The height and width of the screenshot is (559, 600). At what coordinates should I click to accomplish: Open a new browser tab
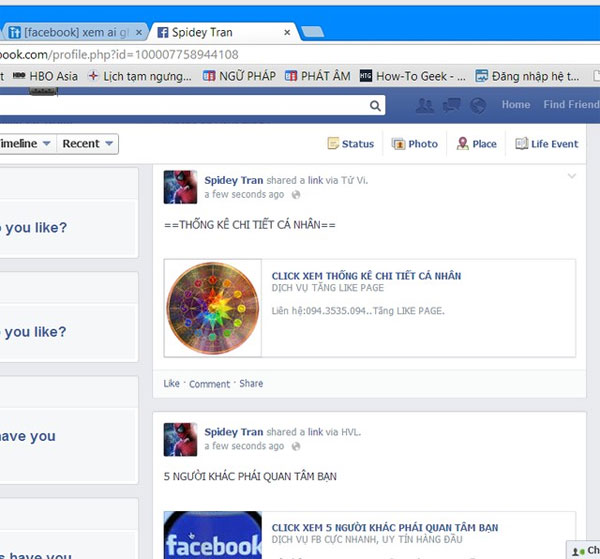pos(313,32)
